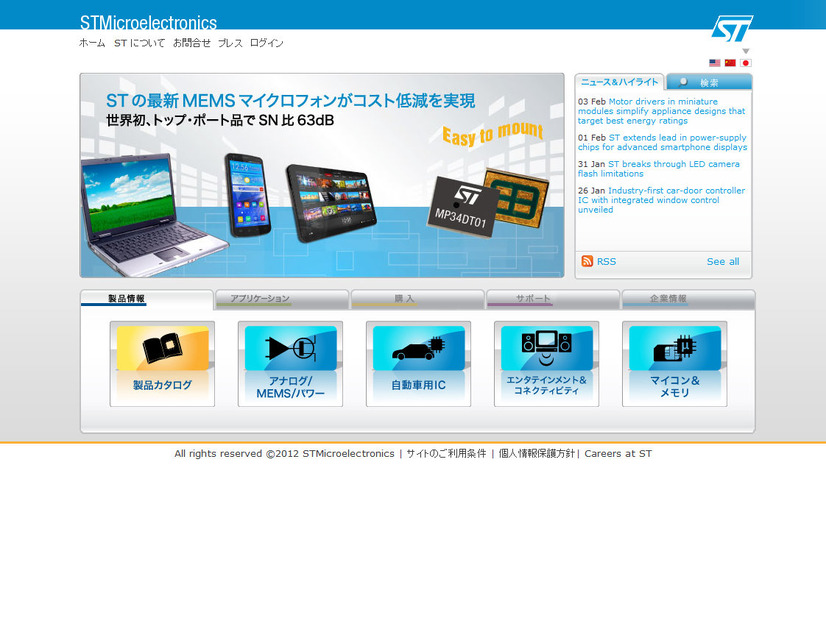
Task: Switch to the ニュース&ハイライト tab
Action: [x=620, y=82]
